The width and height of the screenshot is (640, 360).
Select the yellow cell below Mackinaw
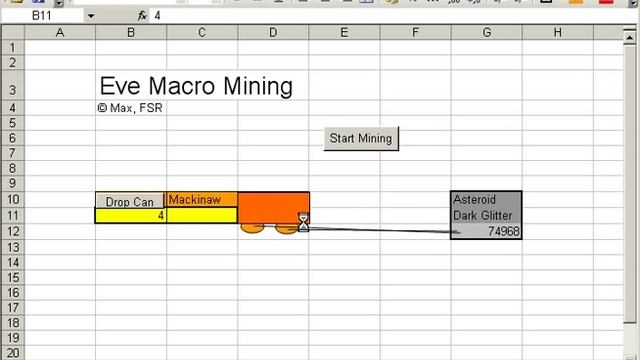coord(202,216)
